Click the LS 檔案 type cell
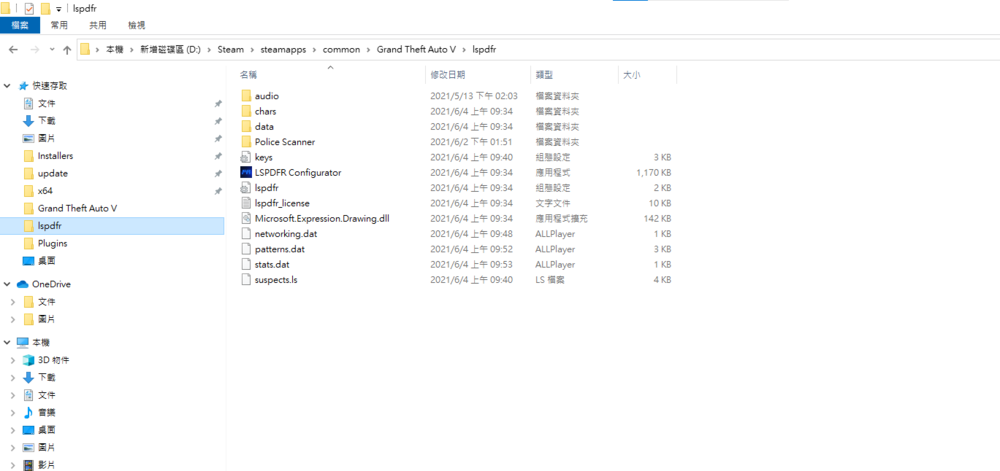 point(550,280)
